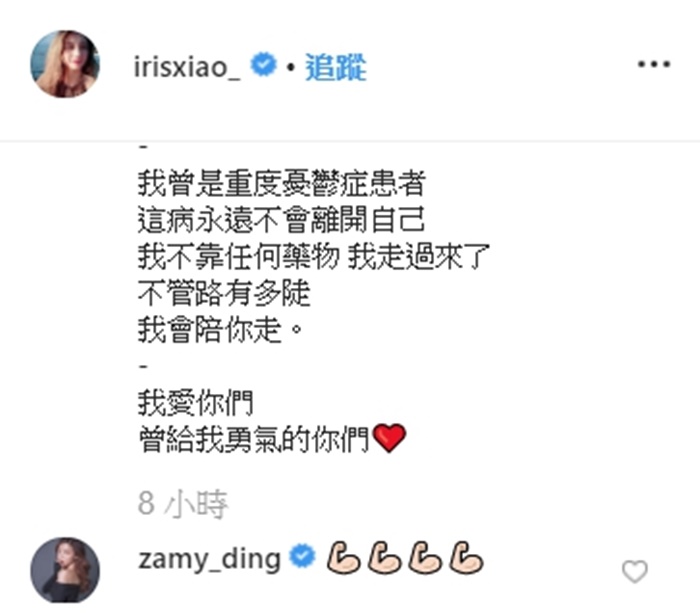
Task: Select the line 我愛你們
Action: (x=196, y=402)
